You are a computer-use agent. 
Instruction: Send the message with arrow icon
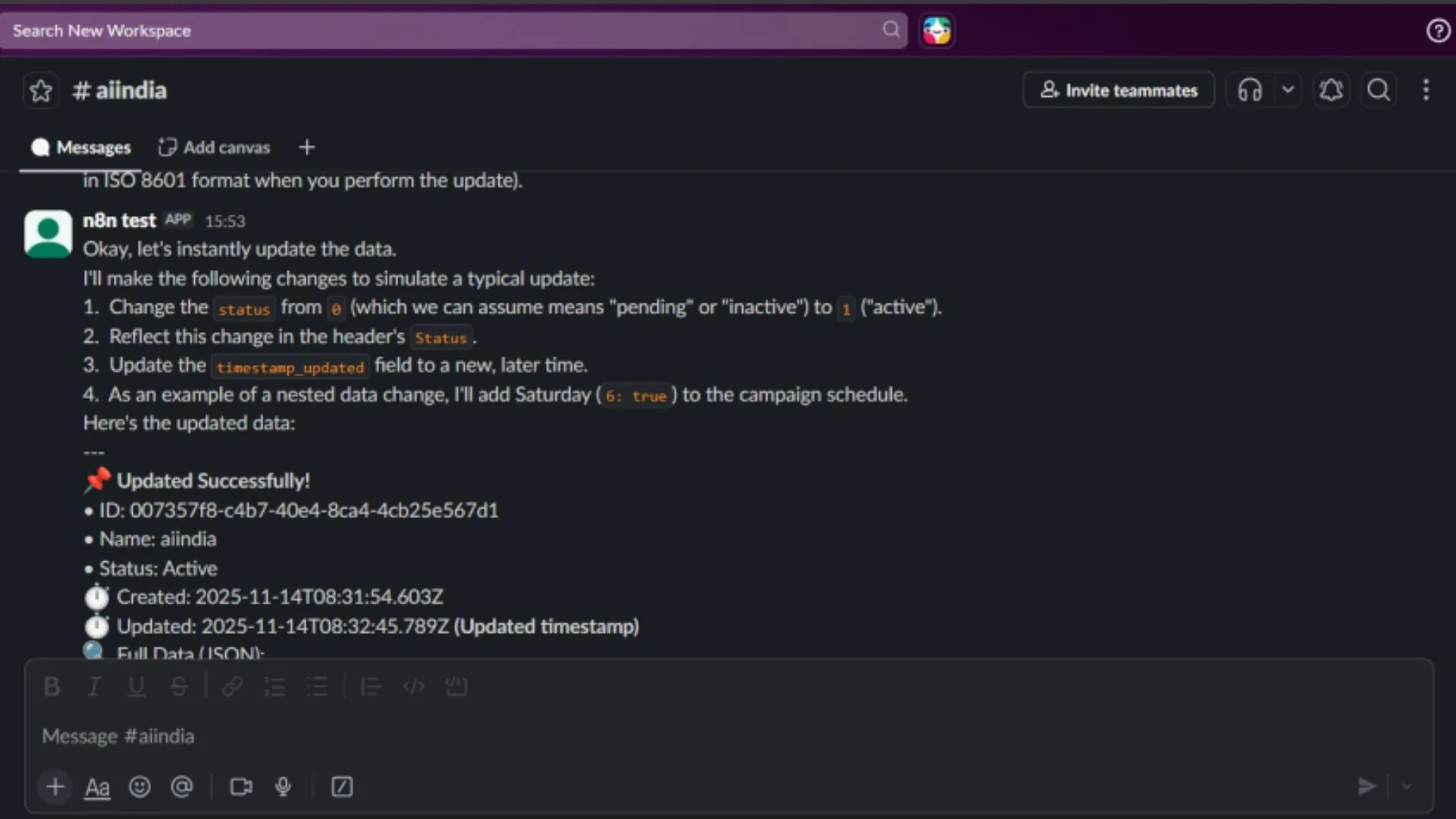(x=1367, y=786)
